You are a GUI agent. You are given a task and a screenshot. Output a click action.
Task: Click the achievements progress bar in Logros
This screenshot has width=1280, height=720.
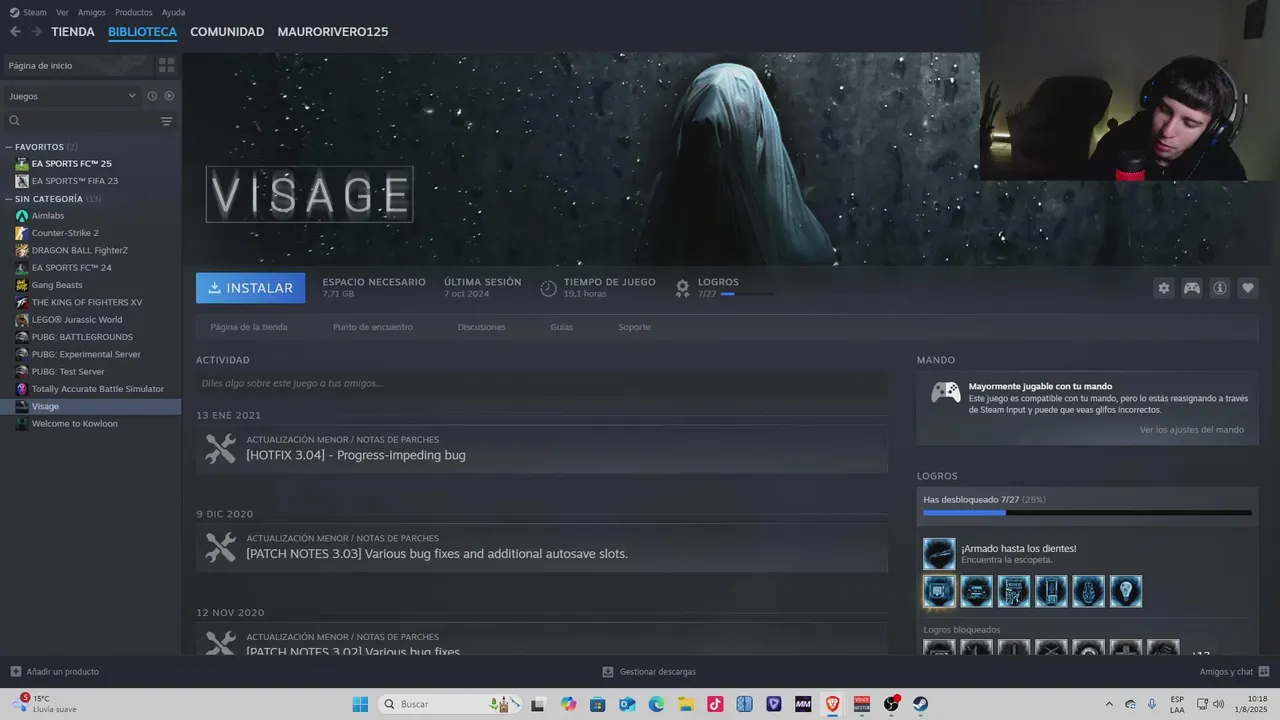(x=1087, y=513)
